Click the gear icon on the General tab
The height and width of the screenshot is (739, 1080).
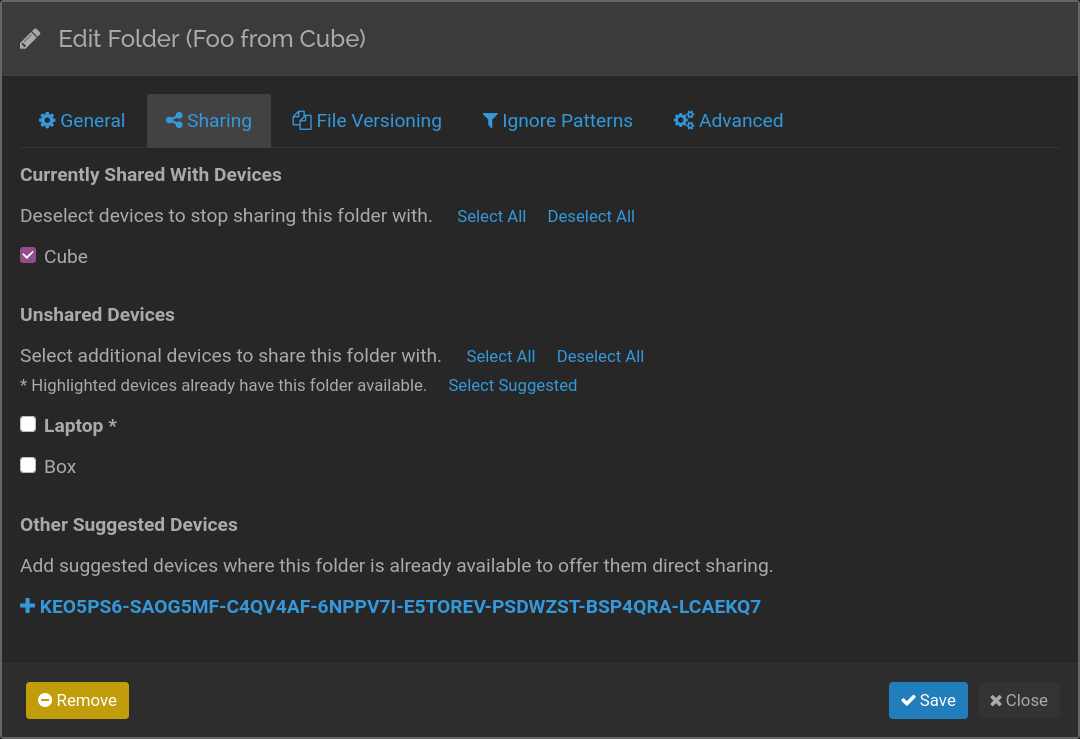coord(47,120)
